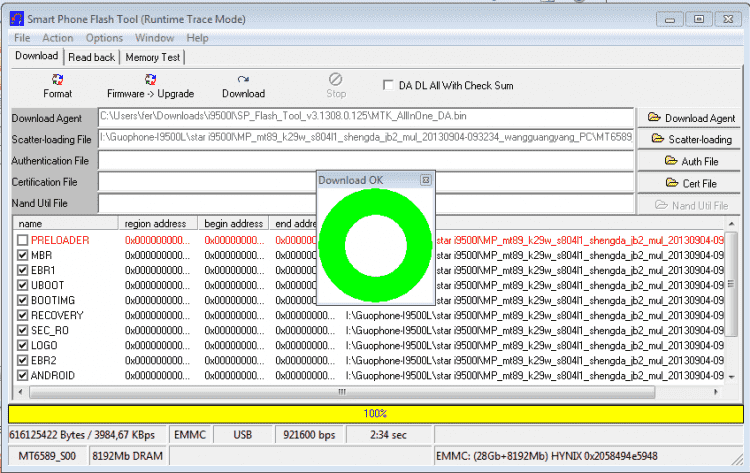This screenshot has width=750, height=473.
Task: Open the Options menu
Action: [x=104, y=38]
